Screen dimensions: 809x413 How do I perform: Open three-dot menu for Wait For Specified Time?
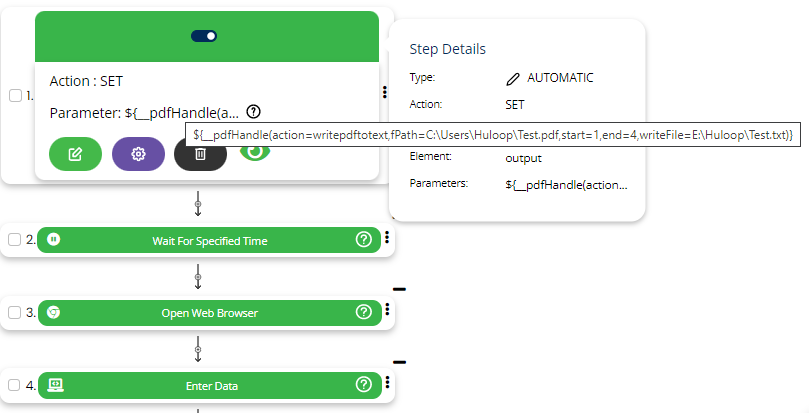click(386, 238)
